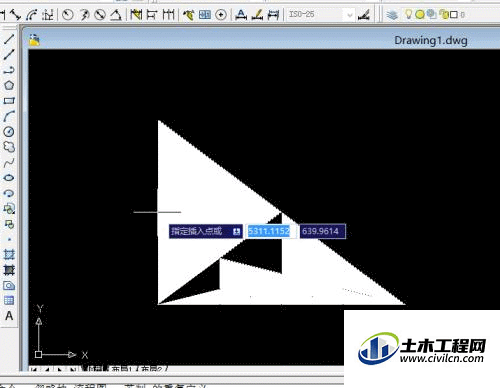The height and width of the screenshot is (388, 500).
Task: Select the Revision Cloud tool
Action: pos(9,147)
